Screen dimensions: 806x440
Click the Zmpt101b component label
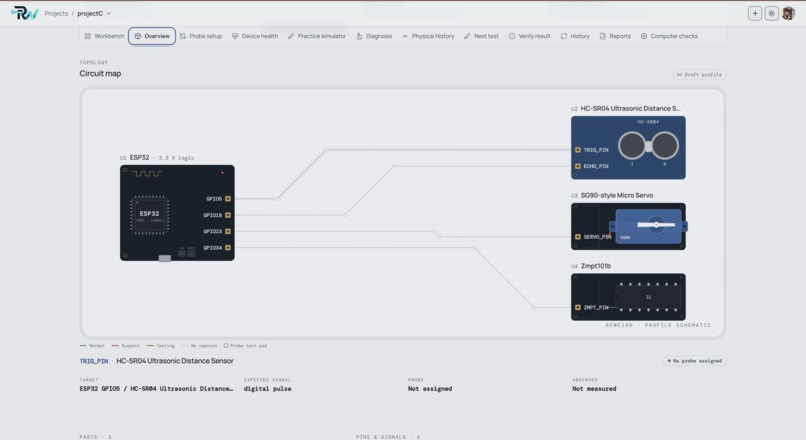point(596,266)
